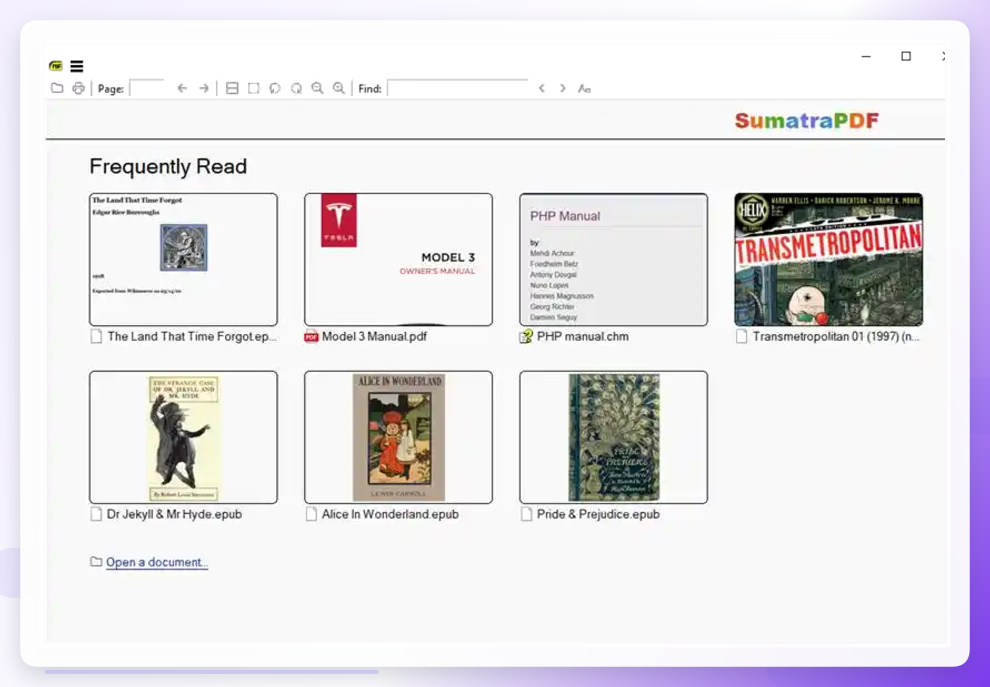Viewport: 990px width, 687px height.
Task: Click the file name 'The Land That Time Forgot.ep...'
Action: [x=192, y=337]
